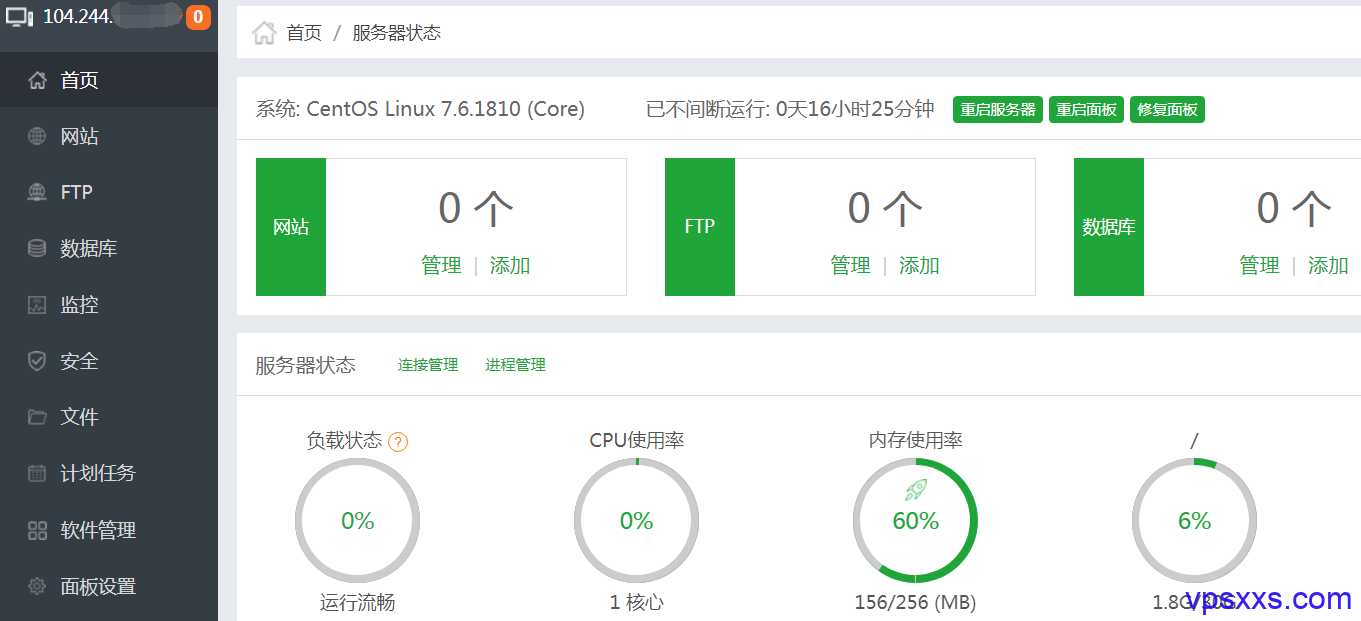Click the grid icon beside 软件管理
This screenshot has height=621, width=1361.
point(37,530)
